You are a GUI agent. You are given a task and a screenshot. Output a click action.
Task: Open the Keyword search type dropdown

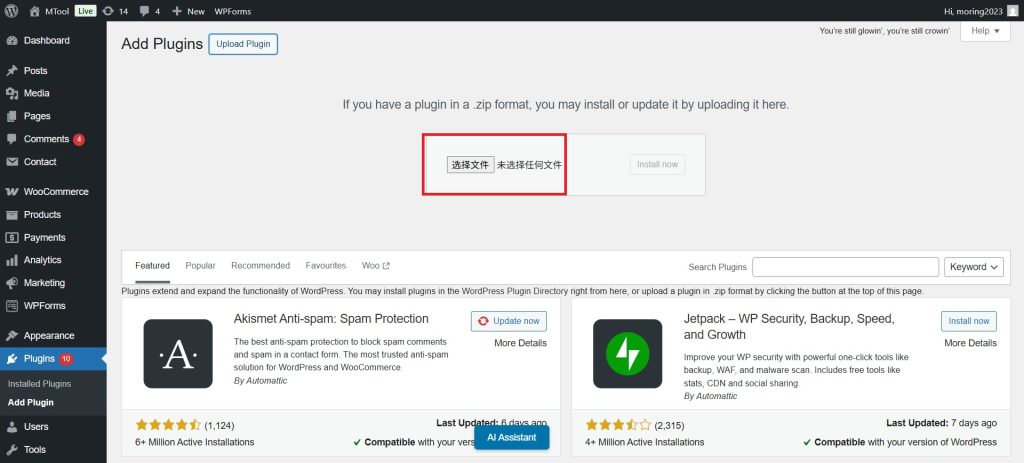click(x=973, y=266)
